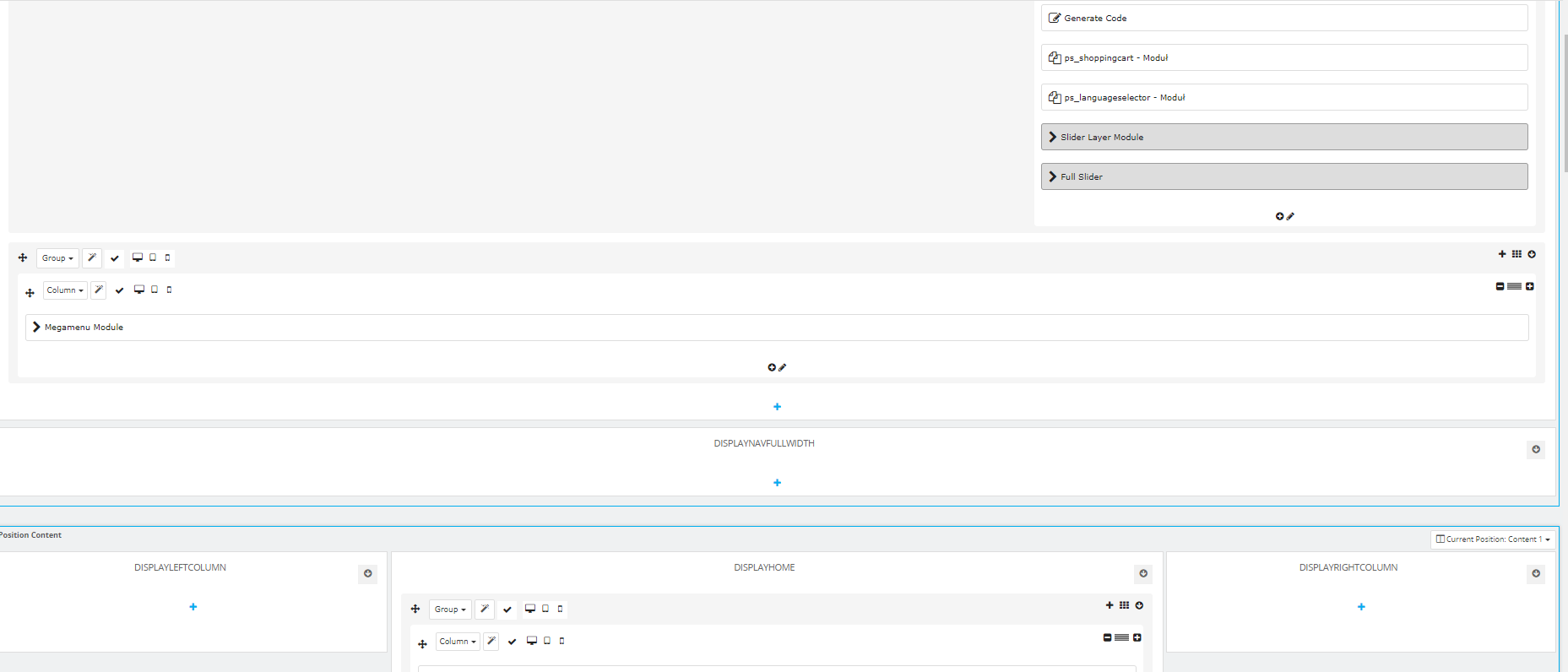Click the magic wand in the Megamenu column row

click(98, 290)
